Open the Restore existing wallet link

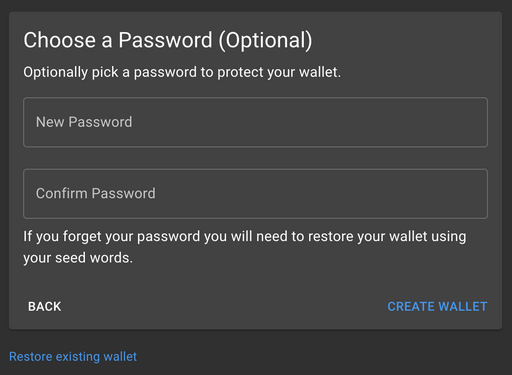click(x=73, y=357)
